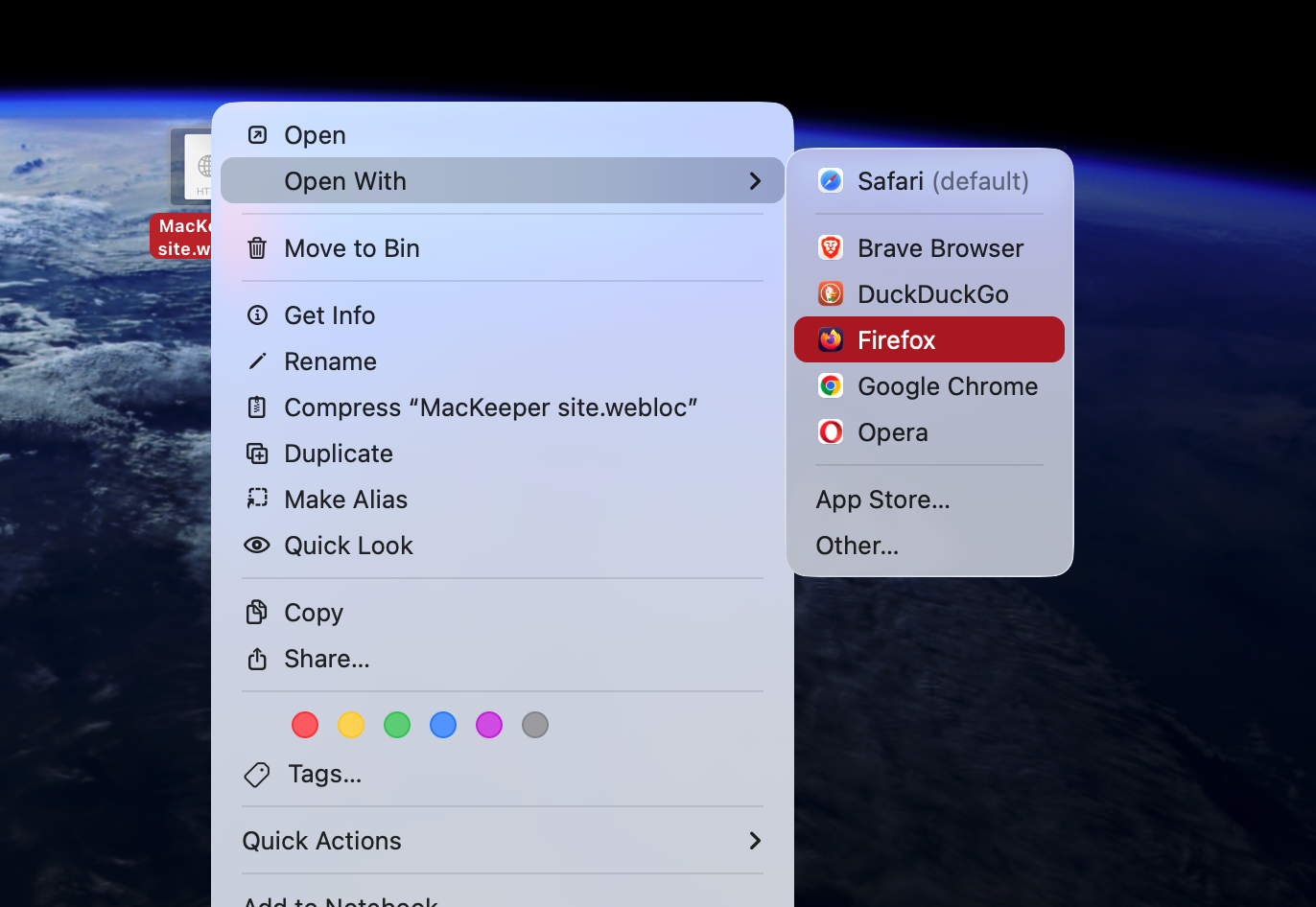Select Copy in the context menu
This screenshot has width=1316, height=907.
[x=503, y=613]
